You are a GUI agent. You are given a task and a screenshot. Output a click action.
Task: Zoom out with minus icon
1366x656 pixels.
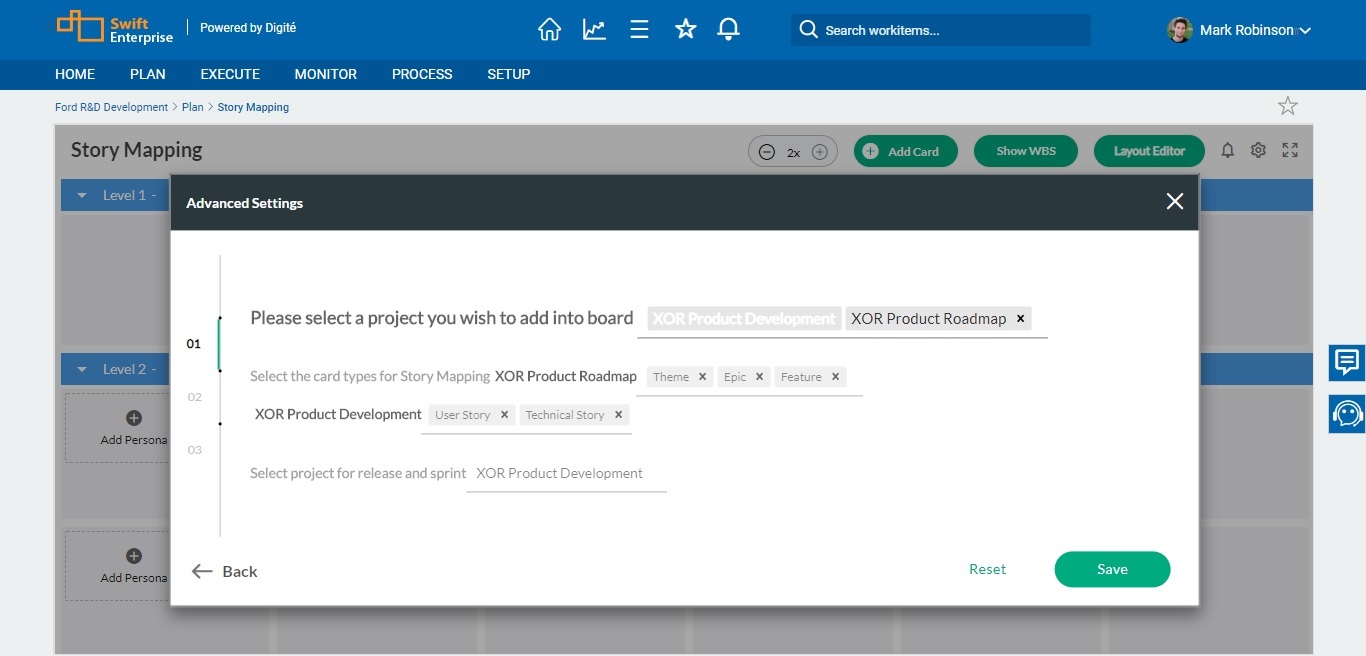point(767,152)
